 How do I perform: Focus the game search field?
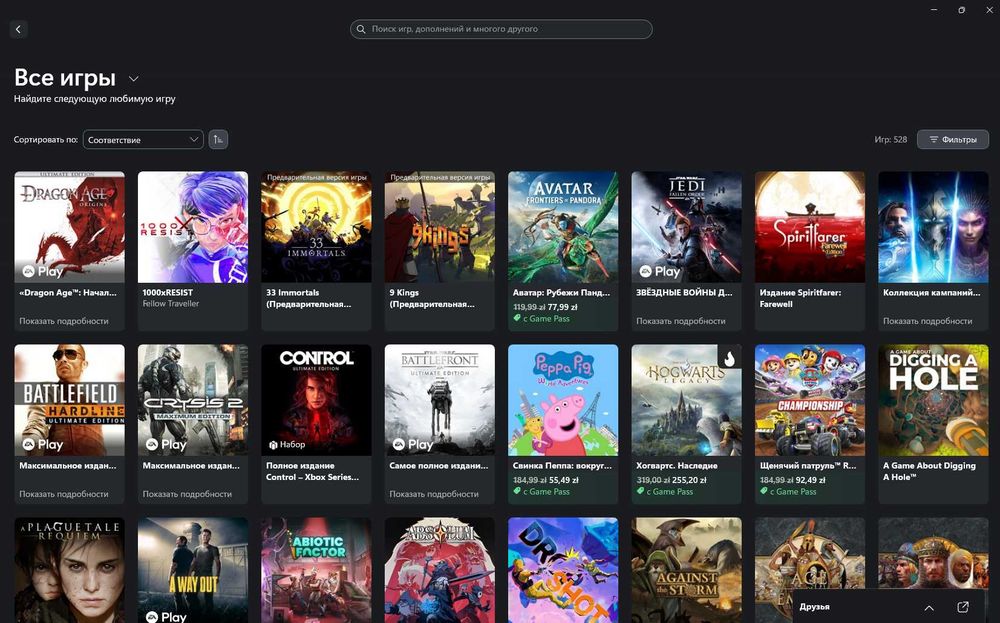click(x=501, y=29)
